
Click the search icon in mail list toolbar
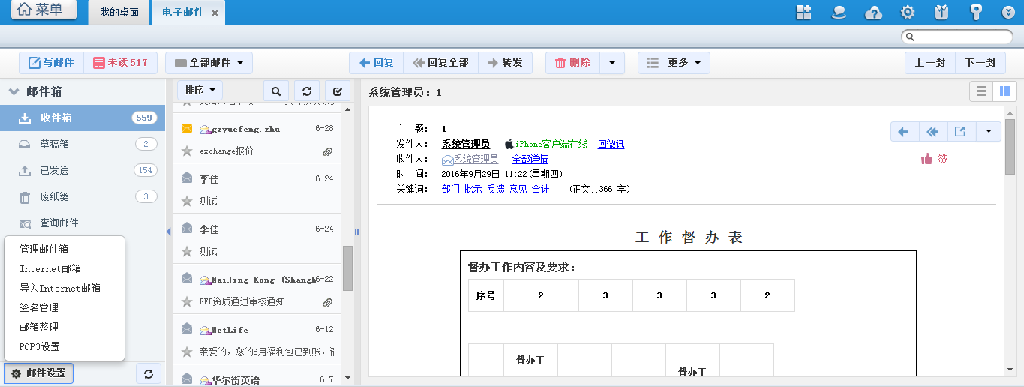(x=276, y=91)
